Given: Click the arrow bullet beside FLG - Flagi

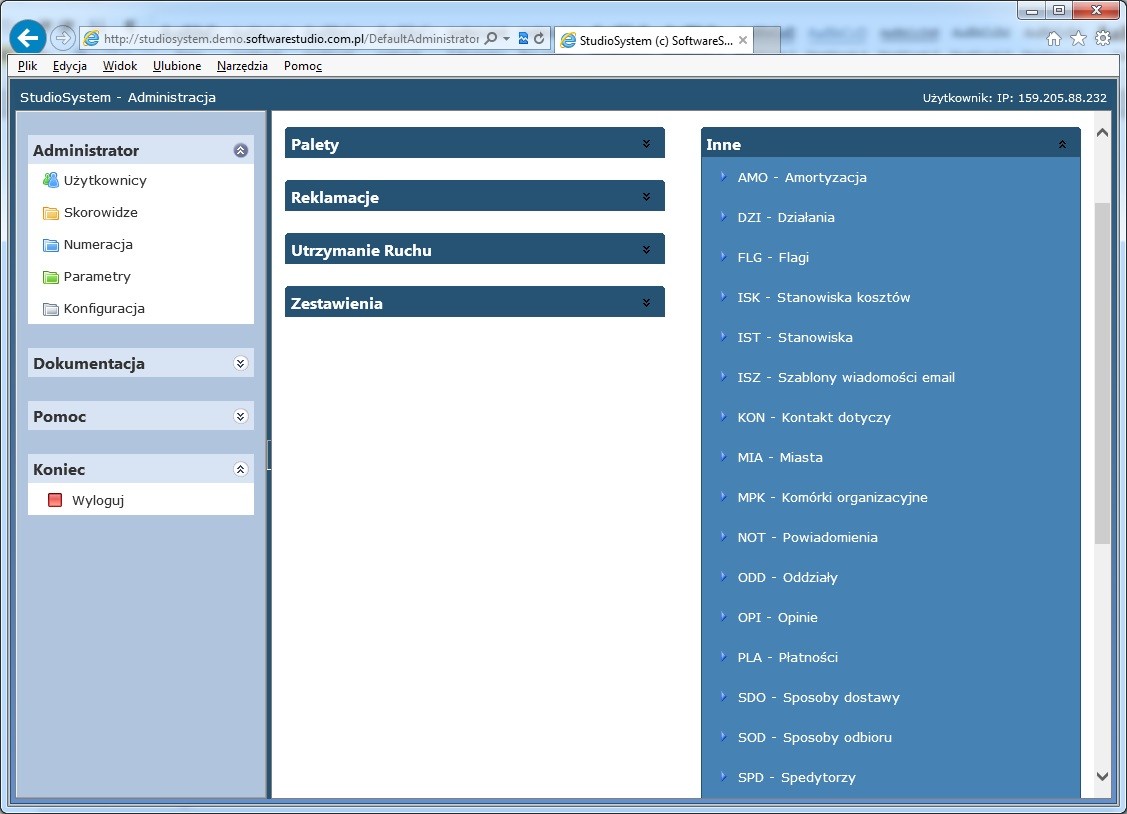Looking at the screenshot, I should pos(723,256).
